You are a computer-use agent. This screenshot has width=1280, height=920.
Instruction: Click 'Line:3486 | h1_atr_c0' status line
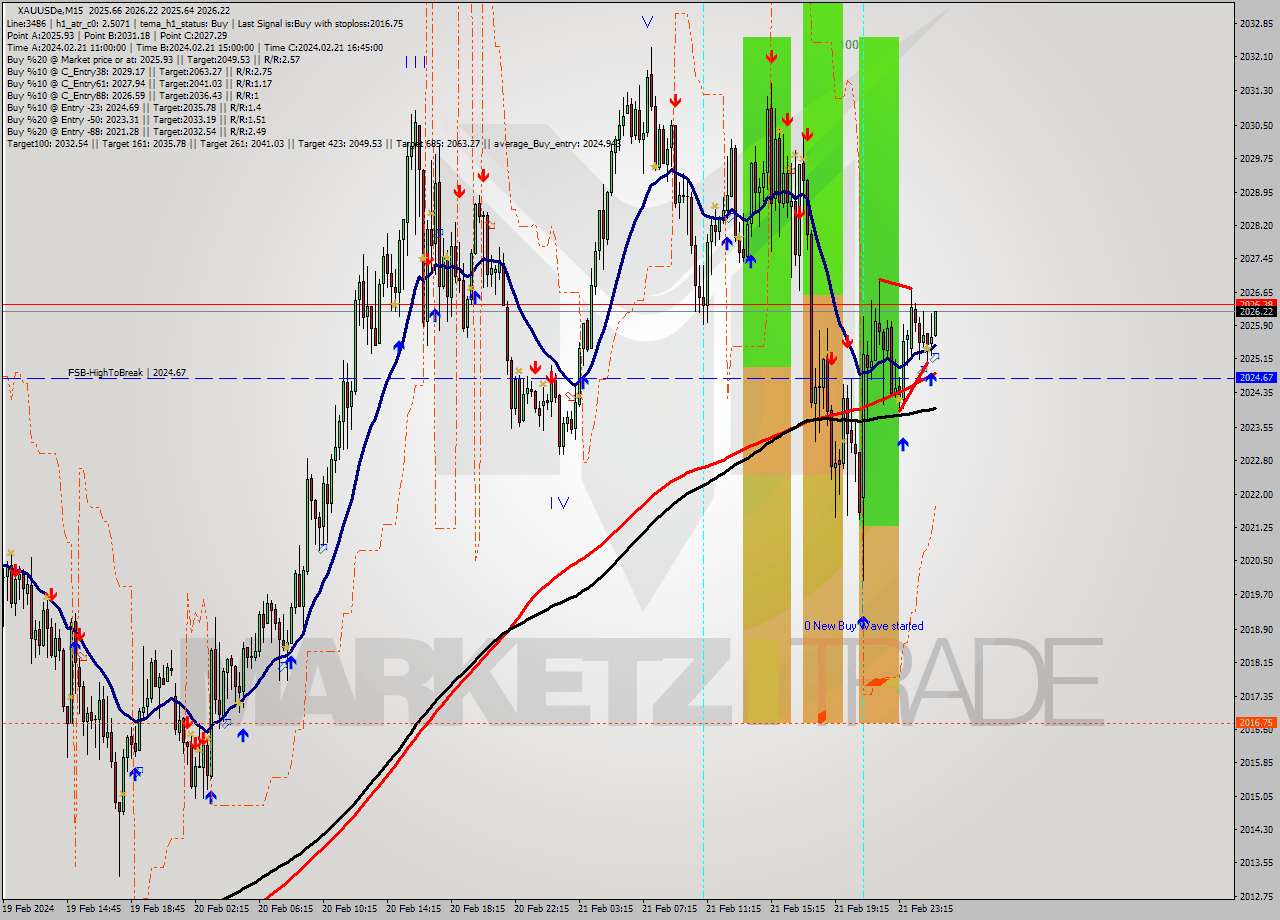pos(204,23)
